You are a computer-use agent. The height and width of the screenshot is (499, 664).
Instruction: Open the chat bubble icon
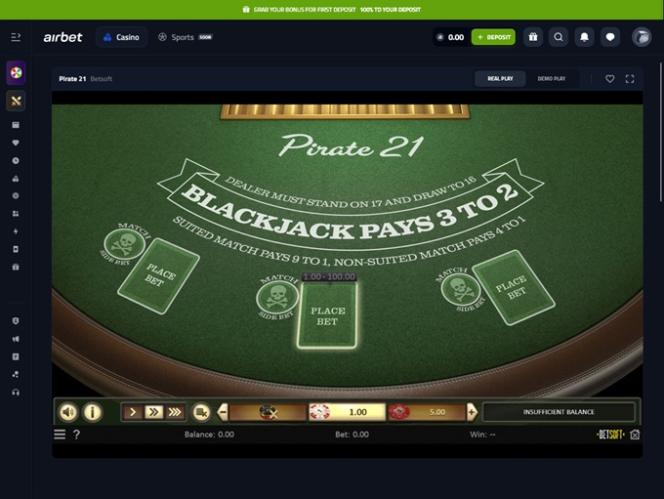610,37
